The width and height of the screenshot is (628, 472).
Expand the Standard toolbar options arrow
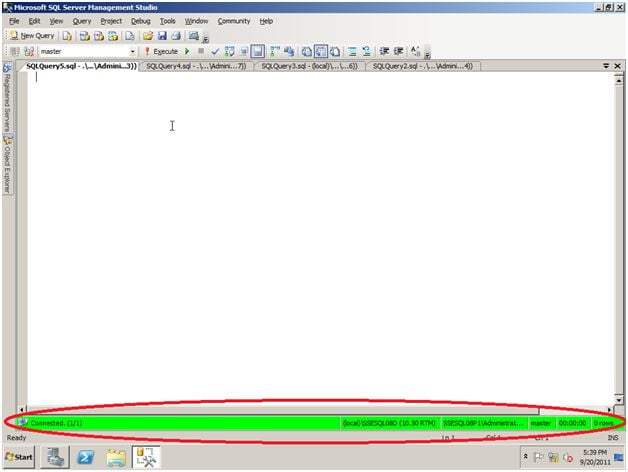click(205, 39)
